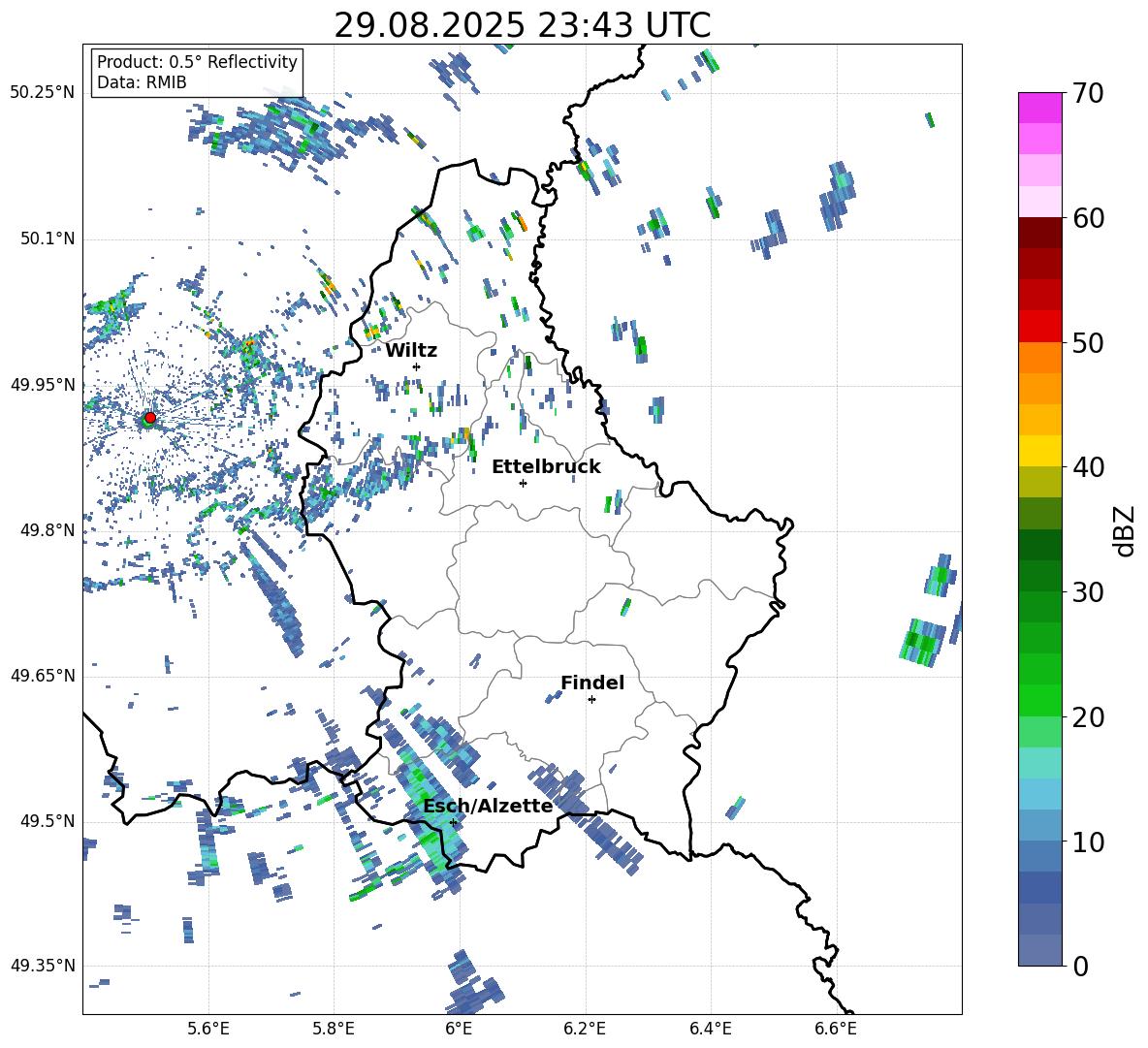Click the 'Data: RMIB' text
Viewport: 1148px width, 1048px height.
(x=142, y=82)
